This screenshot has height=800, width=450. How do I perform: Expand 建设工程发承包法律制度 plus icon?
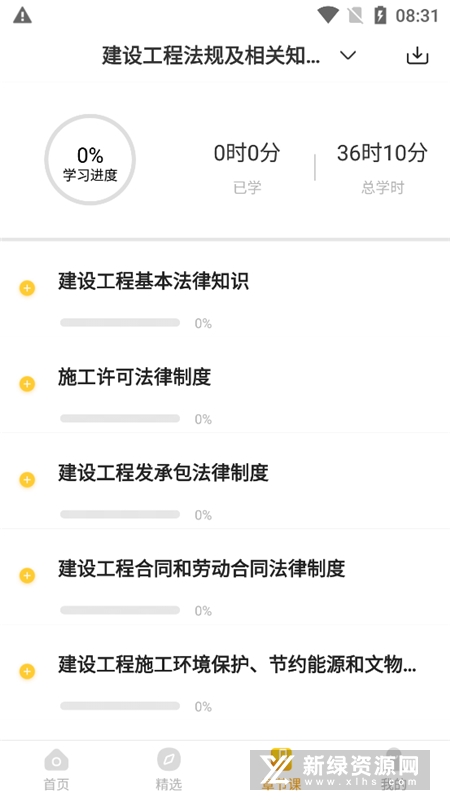tap(27, 480)
